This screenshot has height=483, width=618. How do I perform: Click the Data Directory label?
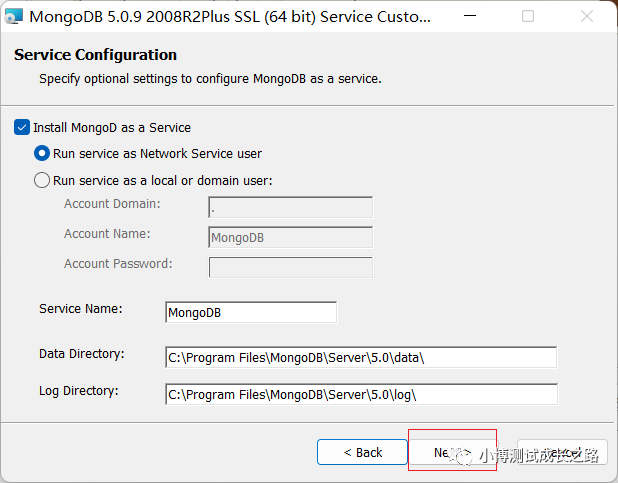(x=82, y=354)
